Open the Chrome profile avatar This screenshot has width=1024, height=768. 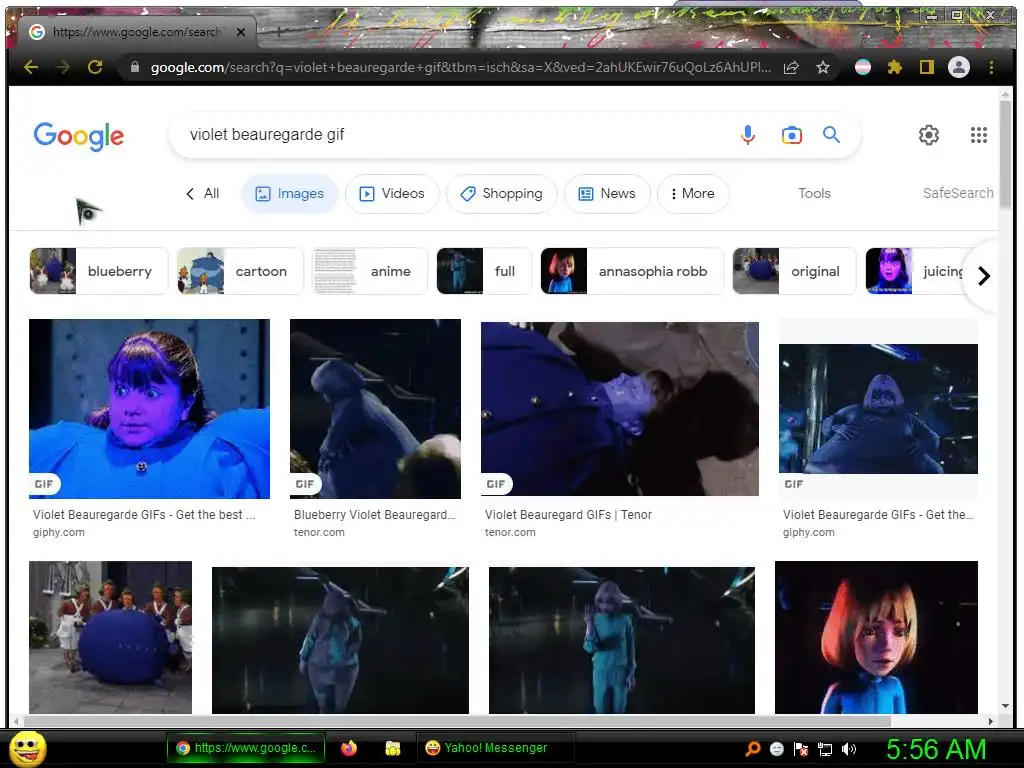[959, 67]
